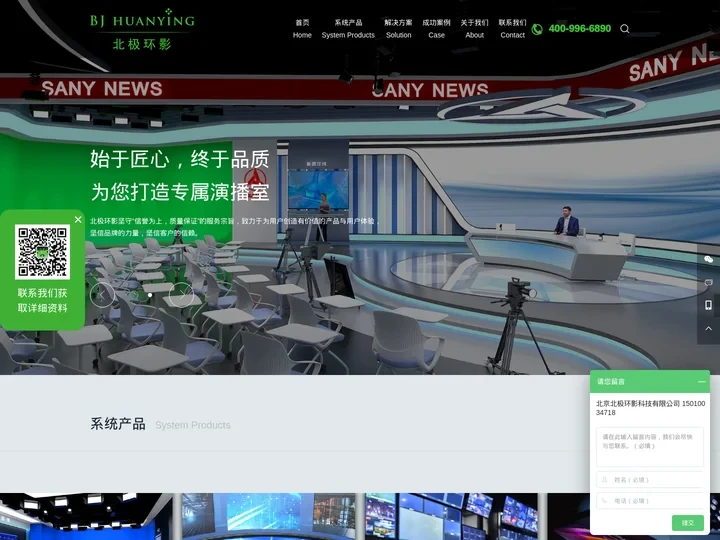Click the QR code image in popup
The width and height of the screenshot is (720, 540).
(42, 252)
